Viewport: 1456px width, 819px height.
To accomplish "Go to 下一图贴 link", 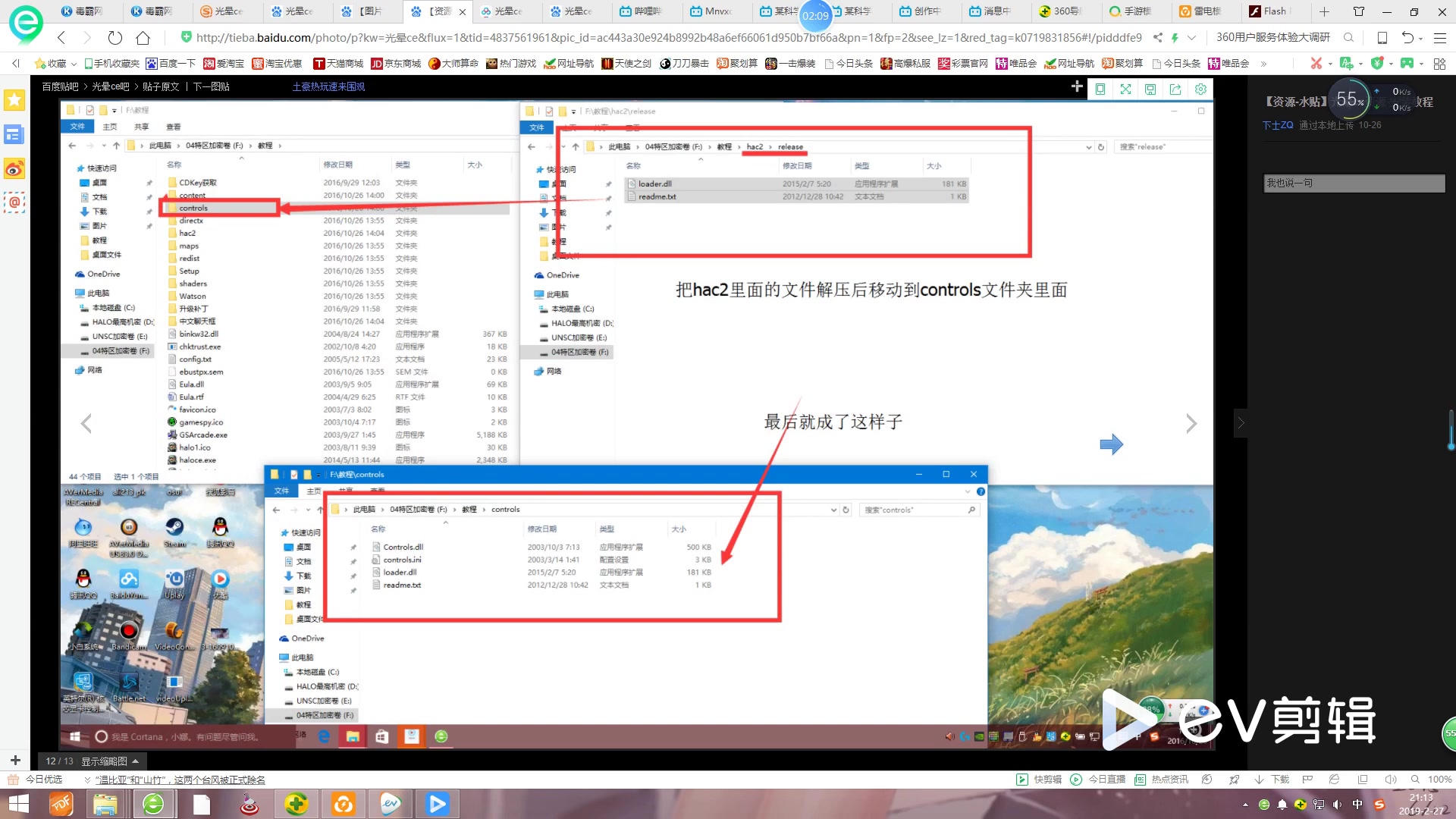I will pyautogui.click(x=211, y=86).
